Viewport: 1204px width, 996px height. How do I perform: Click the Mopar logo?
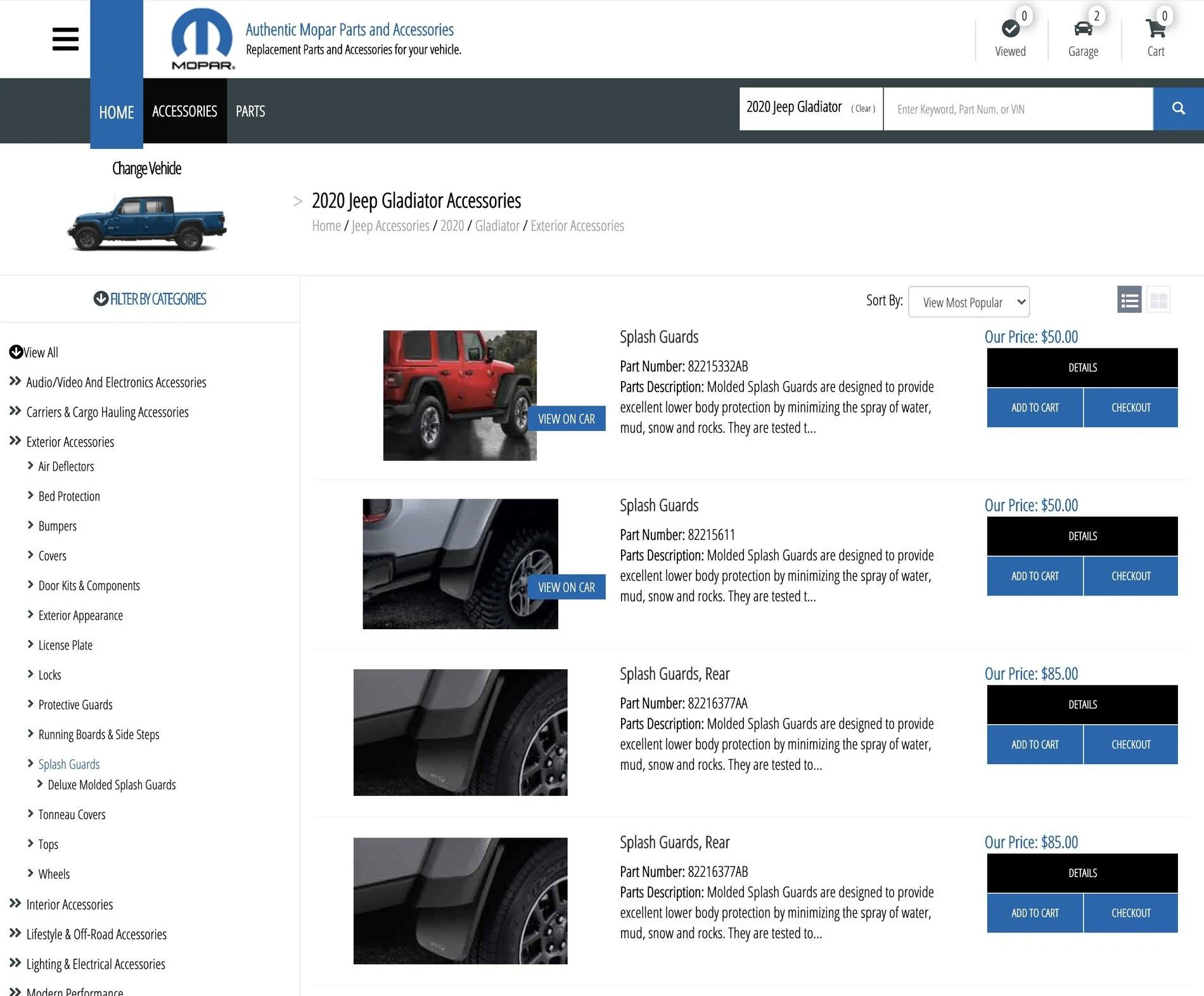pyautogui.click(x=203, y=39)
